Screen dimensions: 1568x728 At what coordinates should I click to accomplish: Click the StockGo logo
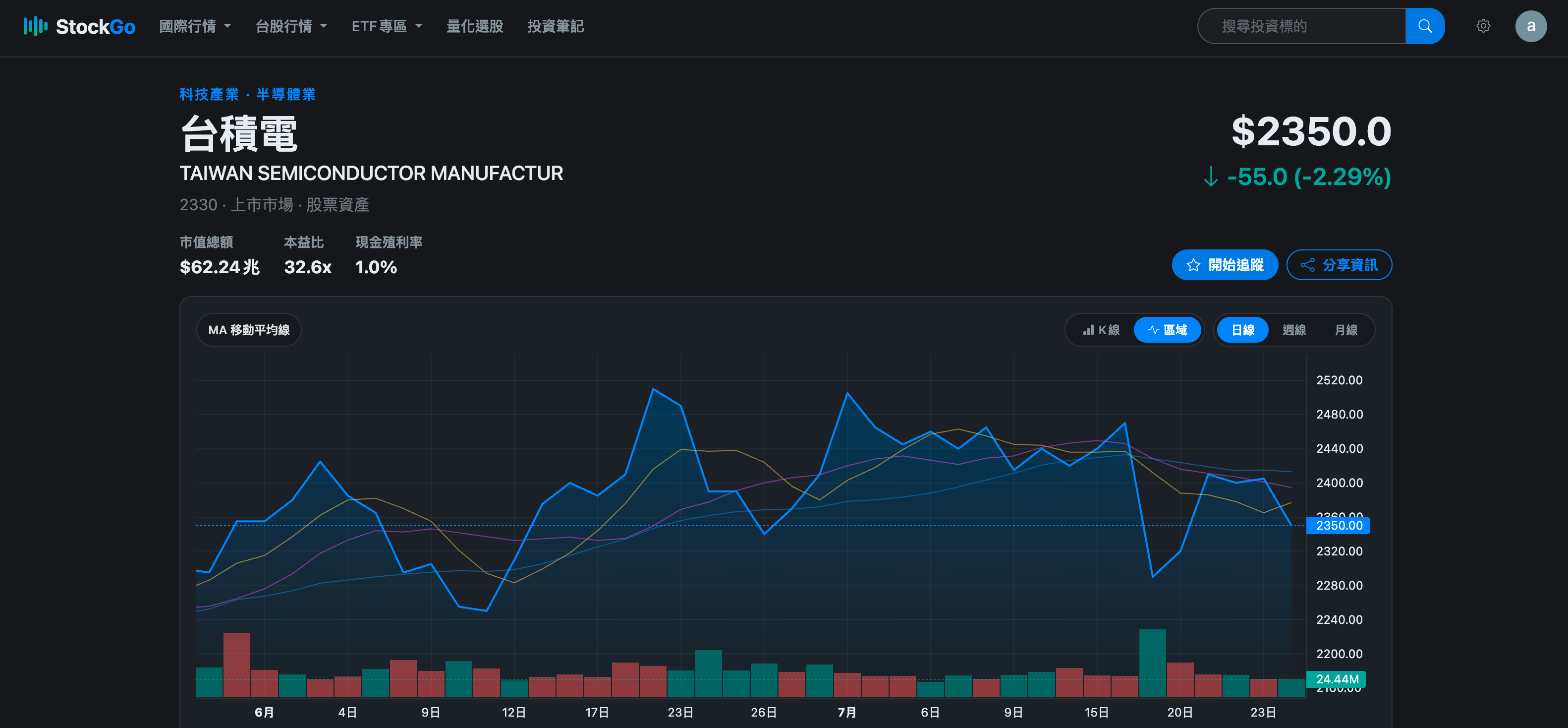pyautogui.click(x=79, y=26)
